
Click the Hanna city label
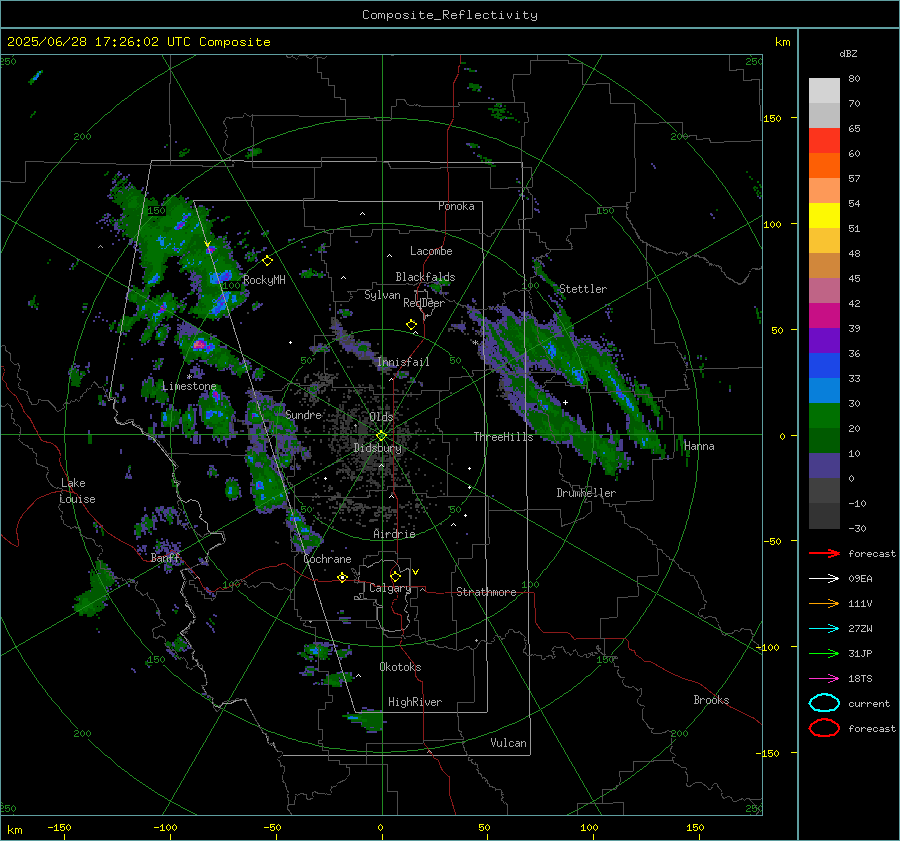699,446
